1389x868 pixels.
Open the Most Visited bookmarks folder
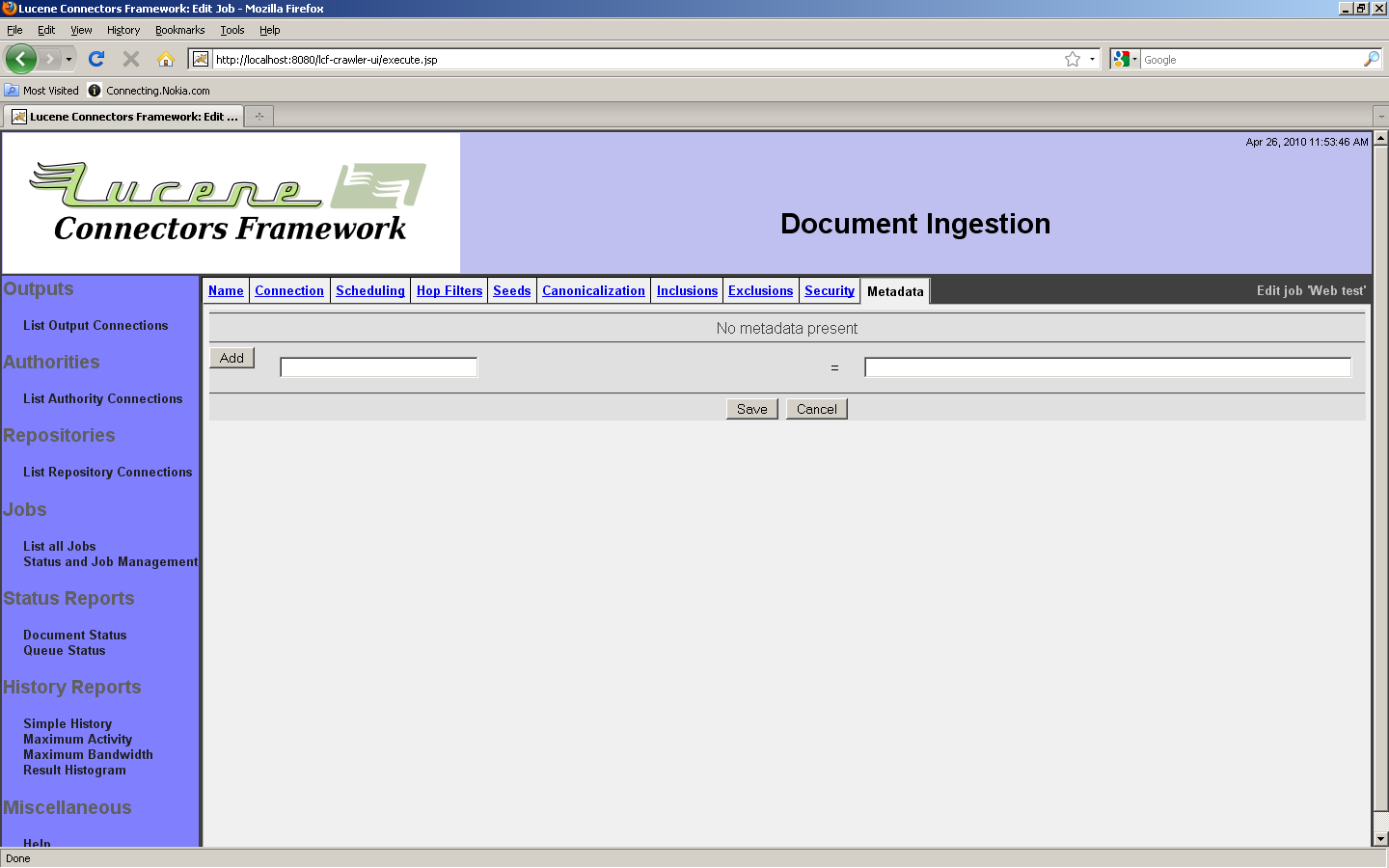click(x=41, y=91)
